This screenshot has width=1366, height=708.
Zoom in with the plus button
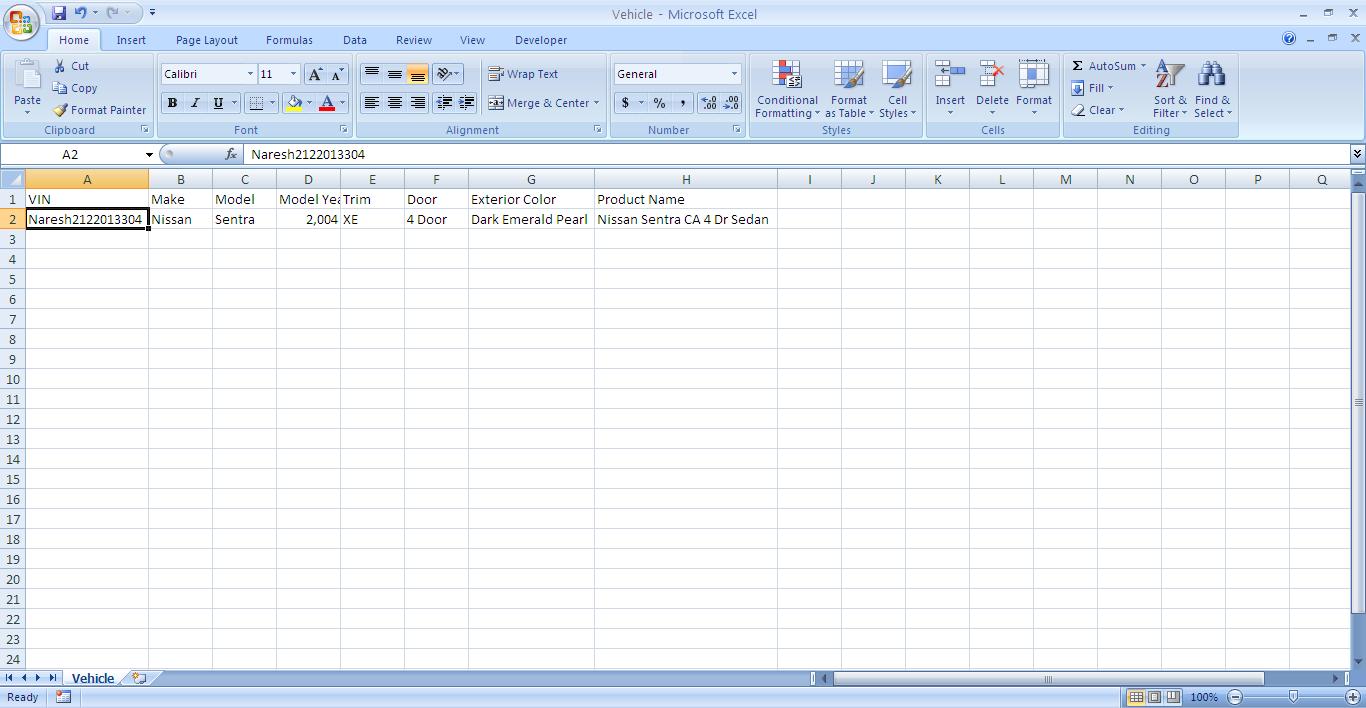[x=1352, y=697]
